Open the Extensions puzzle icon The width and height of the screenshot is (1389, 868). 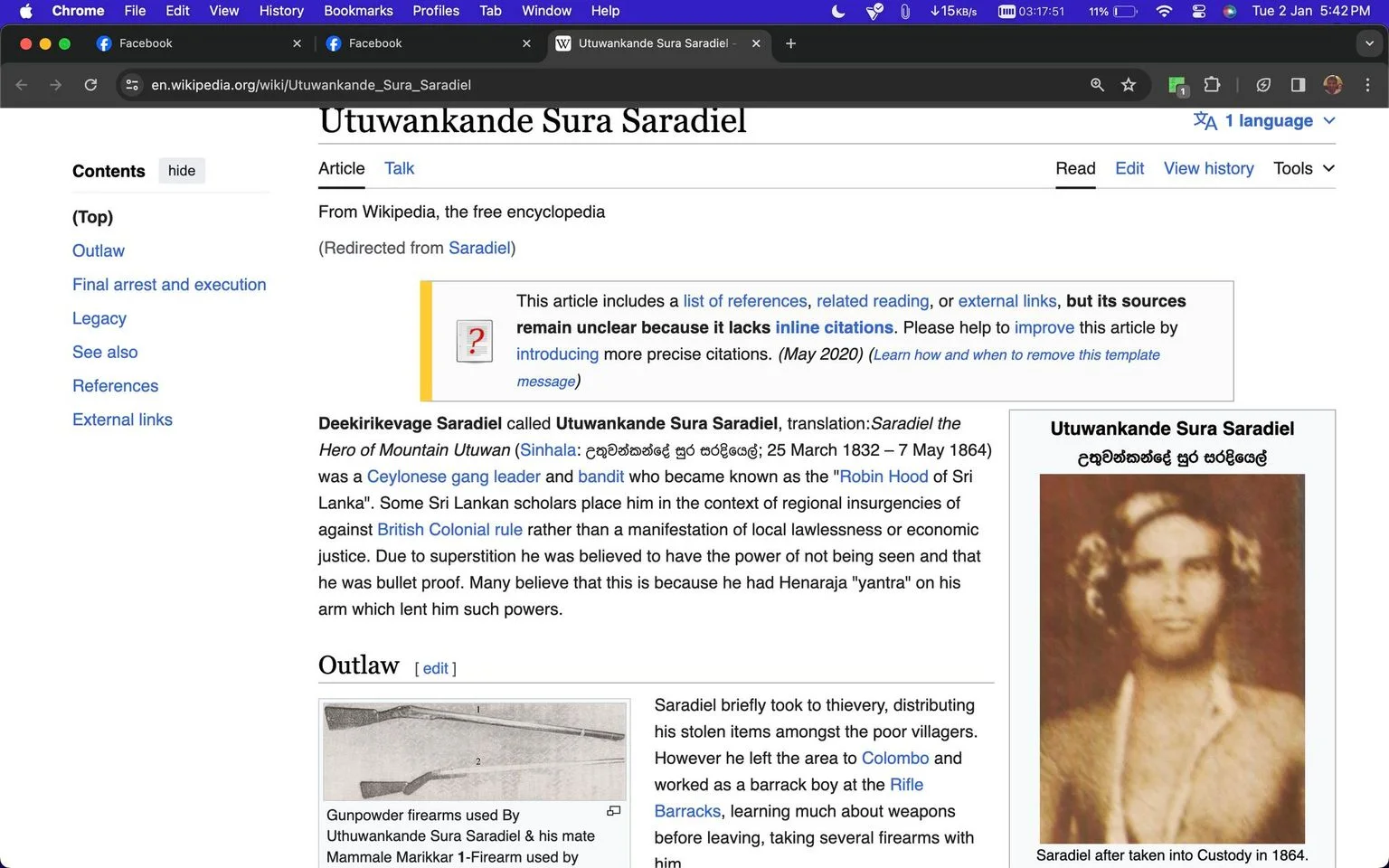tap(1212, 85)
